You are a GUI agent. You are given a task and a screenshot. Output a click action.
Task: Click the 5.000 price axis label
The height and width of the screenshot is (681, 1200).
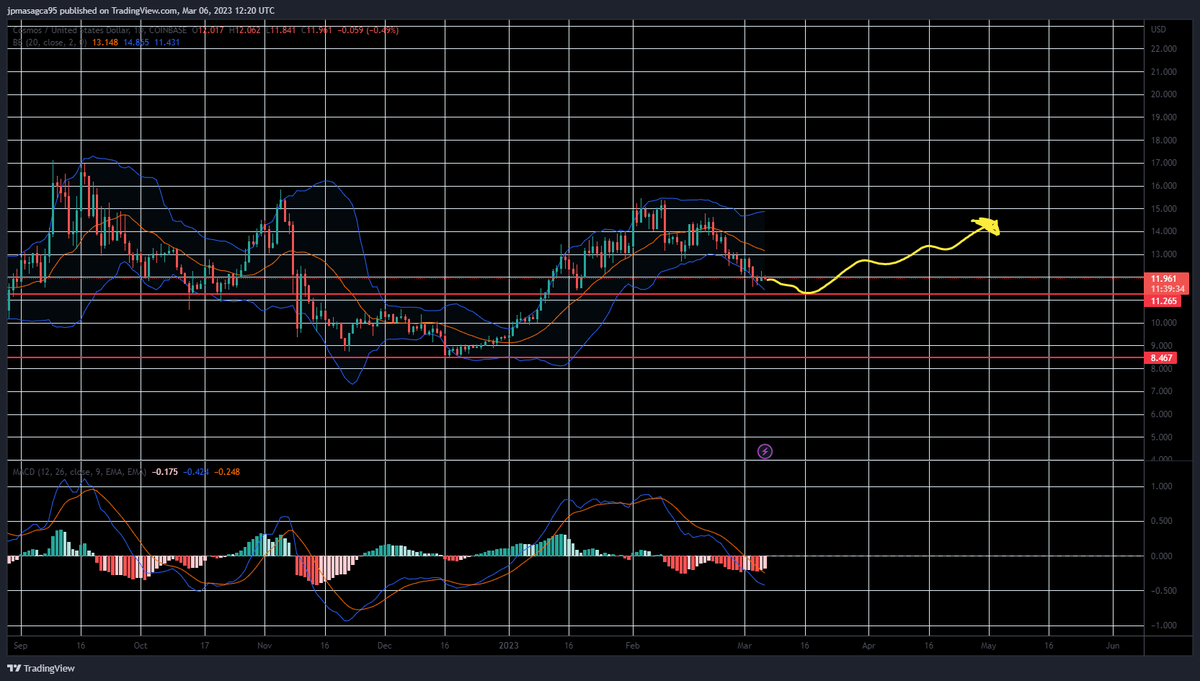tap(1162, 437)
